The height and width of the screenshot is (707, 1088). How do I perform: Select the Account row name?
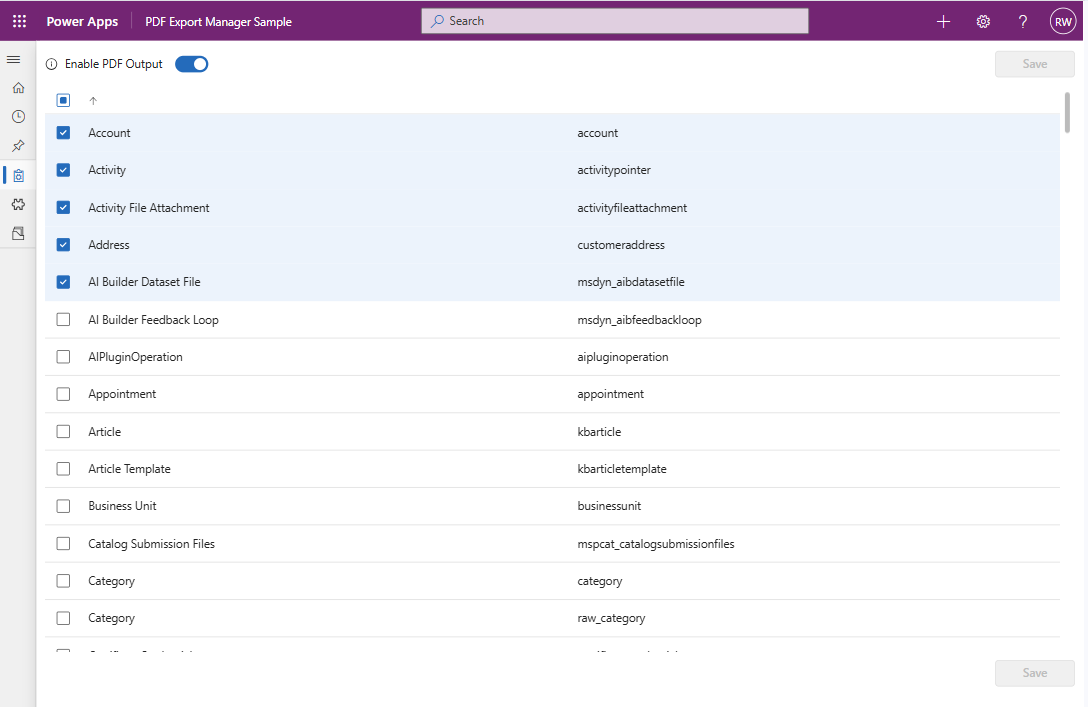pyautogui.click(x=109, y=133)
